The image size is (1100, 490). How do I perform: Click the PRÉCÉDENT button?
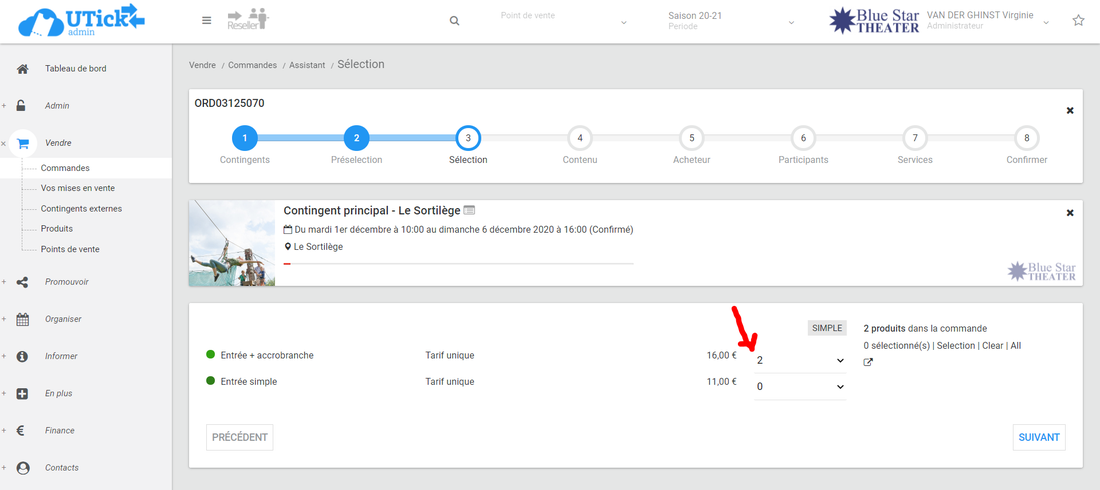click(x=240, y=437)
